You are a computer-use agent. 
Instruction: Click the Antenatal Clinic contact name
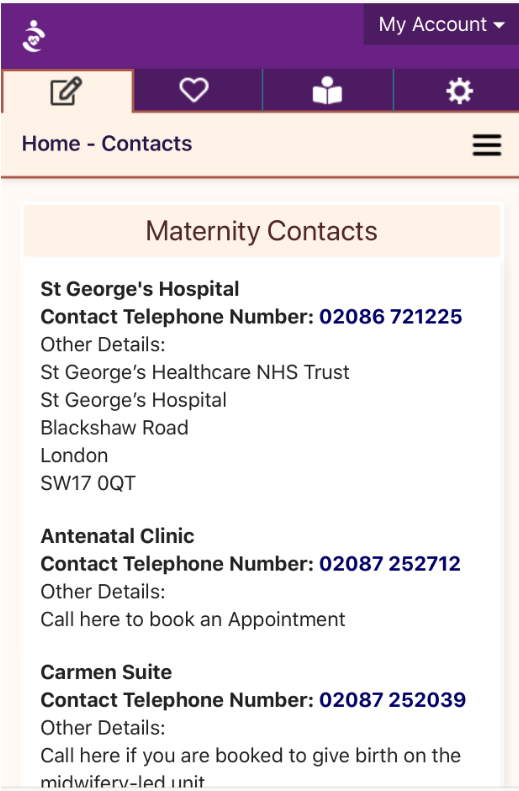(x=118, y=536)
